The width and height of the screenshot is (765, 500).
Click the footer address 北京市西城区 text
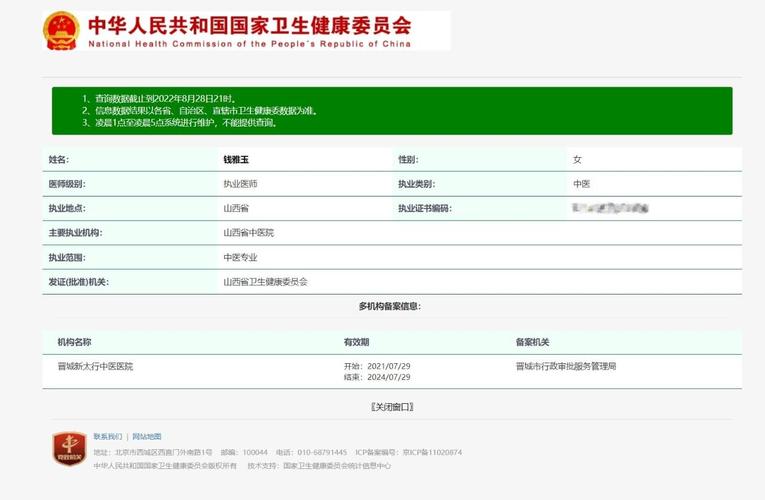click(x=153, y=452)
